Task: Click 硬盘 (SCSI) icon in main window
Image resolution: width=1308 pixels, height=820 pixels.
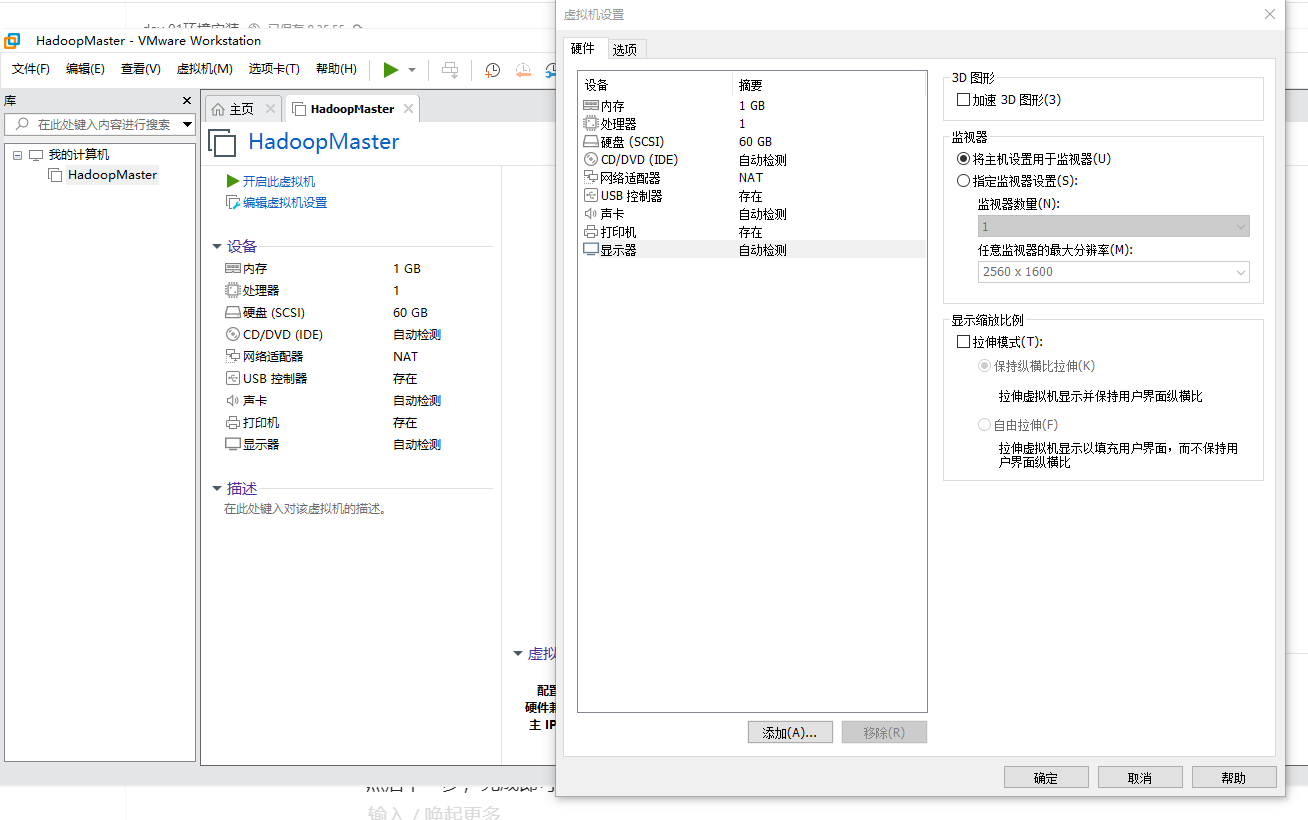Action: coord(233,313)
